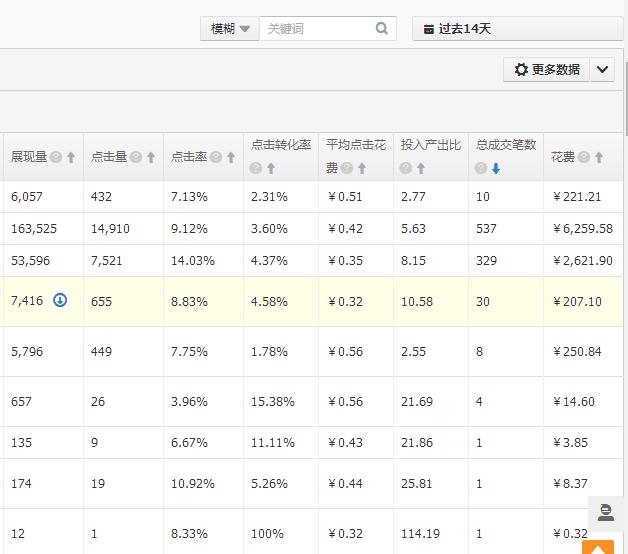This screenshot has height=554, width=628.
Task: Sort by 展现量 arrow
Action: pyautogui.click(x=71, y=157)
